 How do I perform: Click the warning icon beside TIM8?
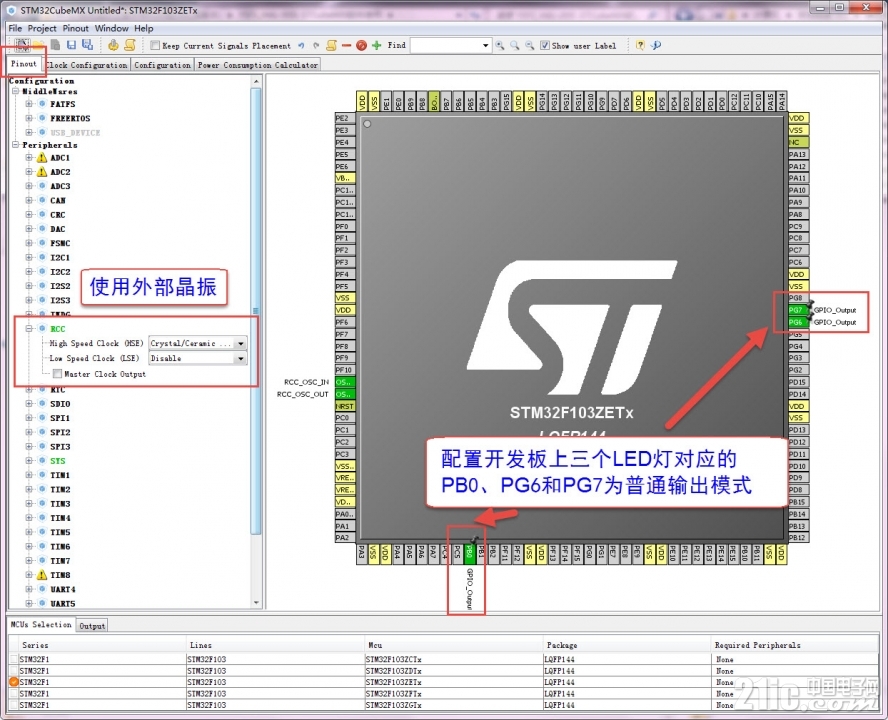coord(42,575)
